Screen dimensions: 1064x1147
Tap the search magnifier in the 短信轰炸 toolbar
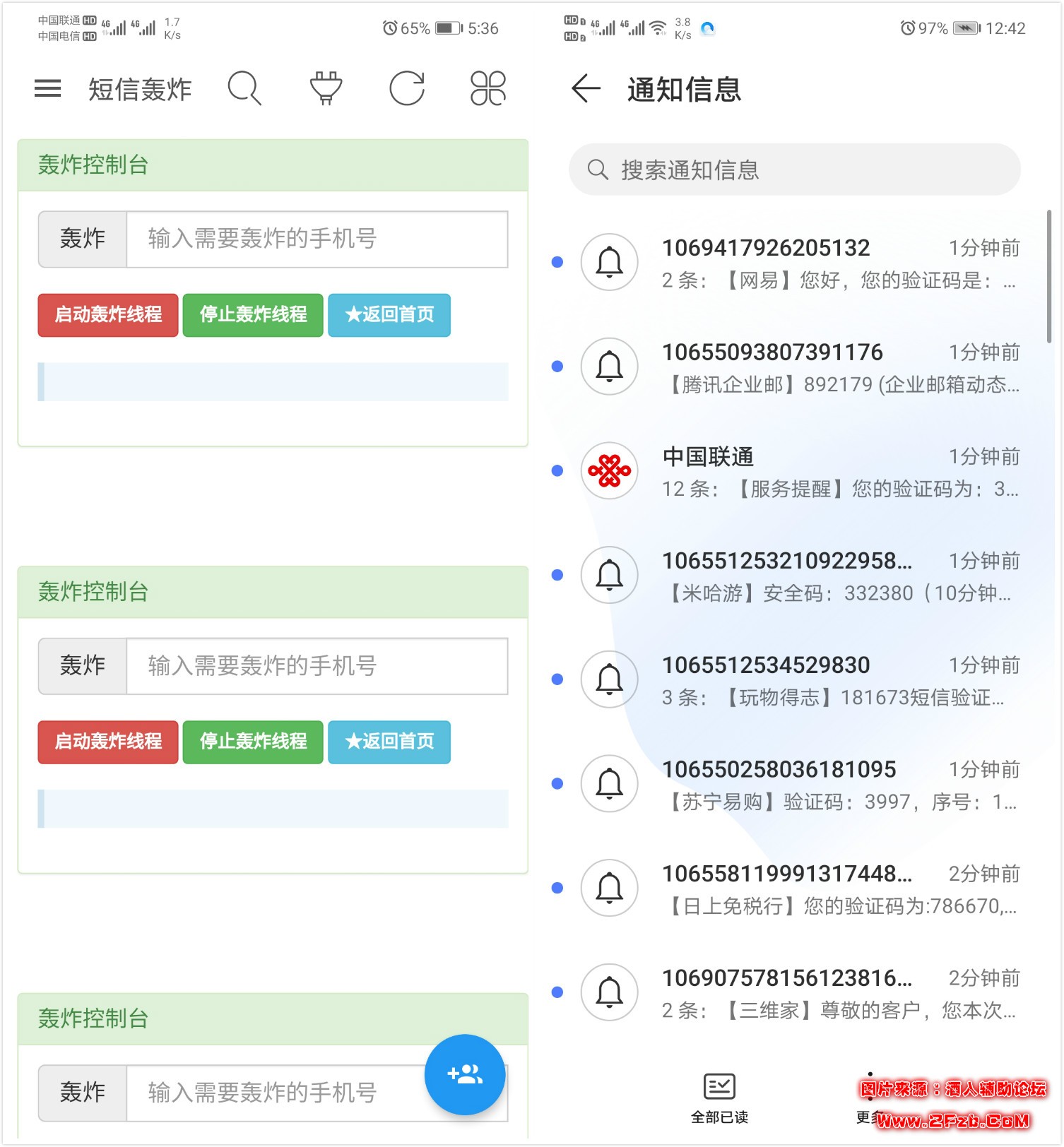coord(244,88)
